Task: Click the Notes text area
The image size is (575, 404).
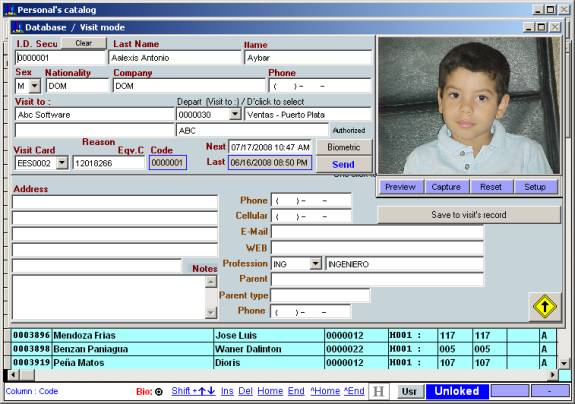Action: point(109,297)
